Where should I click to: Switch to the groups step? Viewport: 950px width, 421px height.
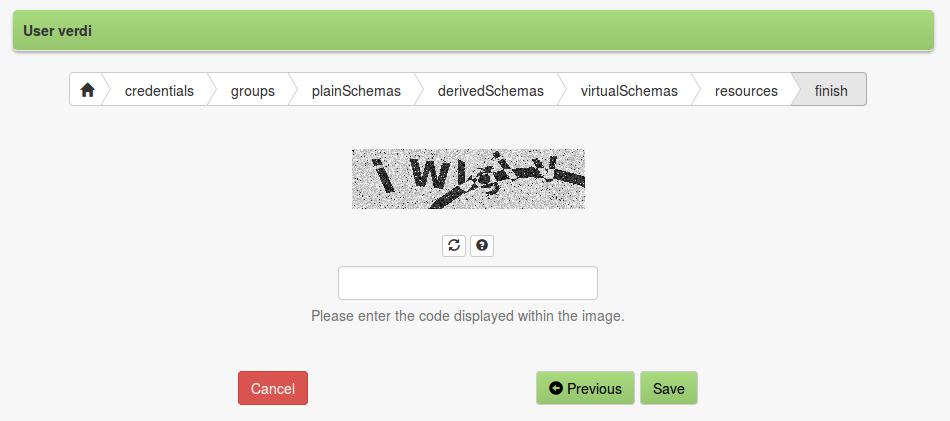point(253,91)
